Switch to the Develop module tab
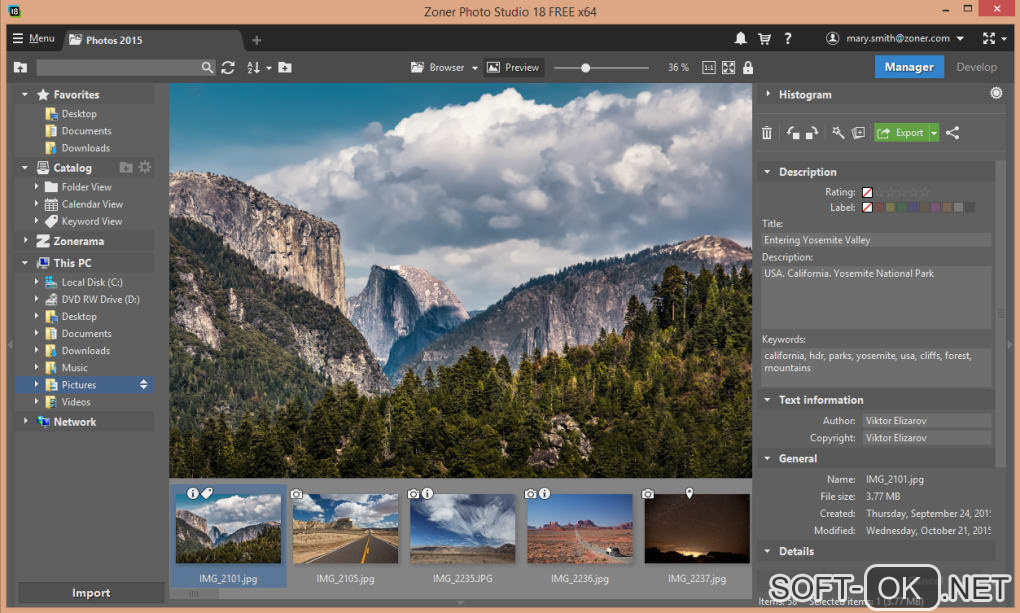 coord(976,67)
